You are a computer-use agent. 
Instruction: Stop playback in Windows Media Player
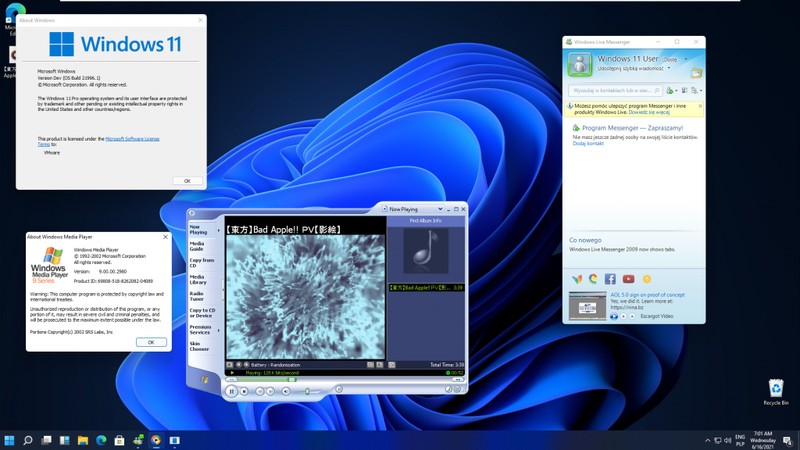tap(244, 391)
